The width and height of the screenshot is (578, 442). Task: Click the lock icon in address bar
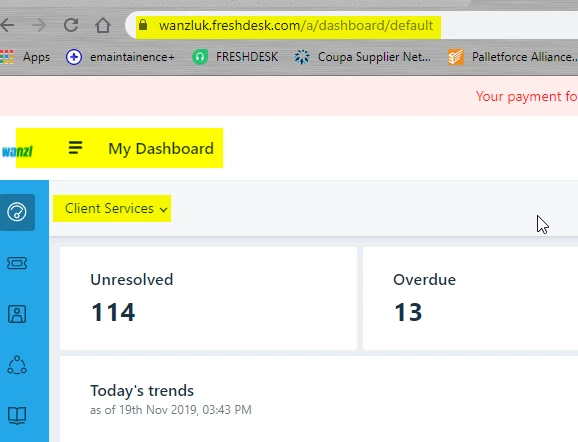(x=143, y=25)
